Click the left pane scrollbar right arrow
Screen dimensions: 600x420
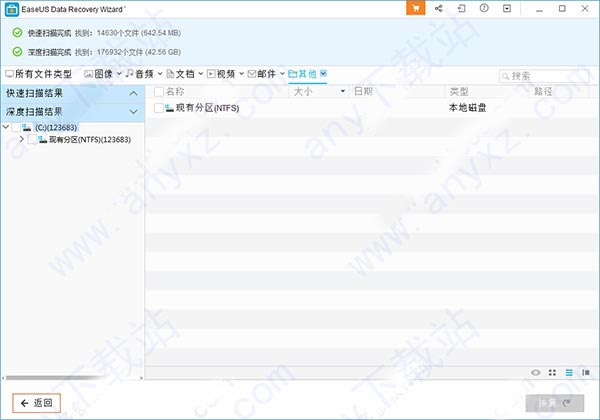141,378
